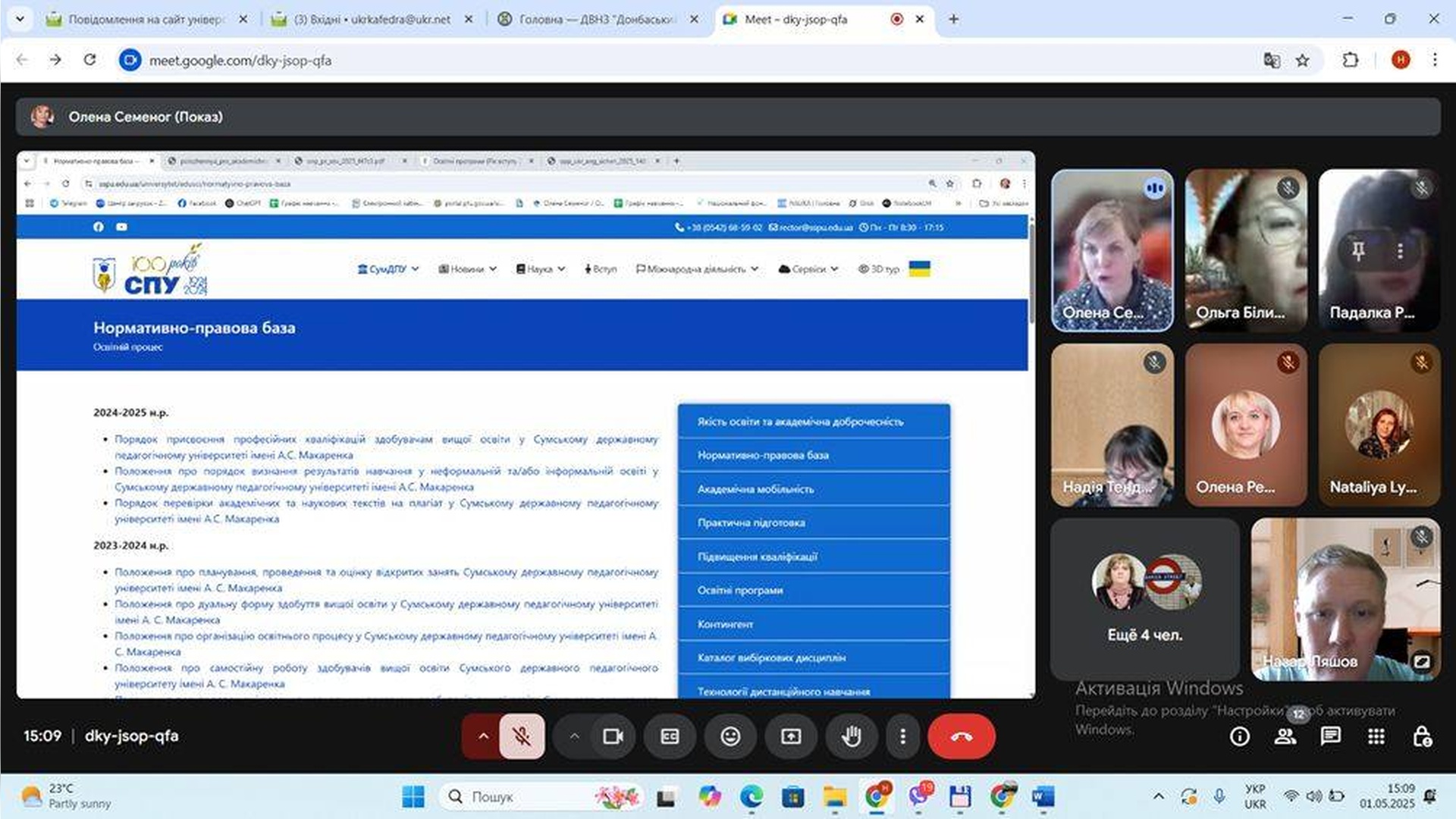Reload the Meet page
This screenshot has width=1456, height=819.
pyautogui.click(x=89, y=60)
